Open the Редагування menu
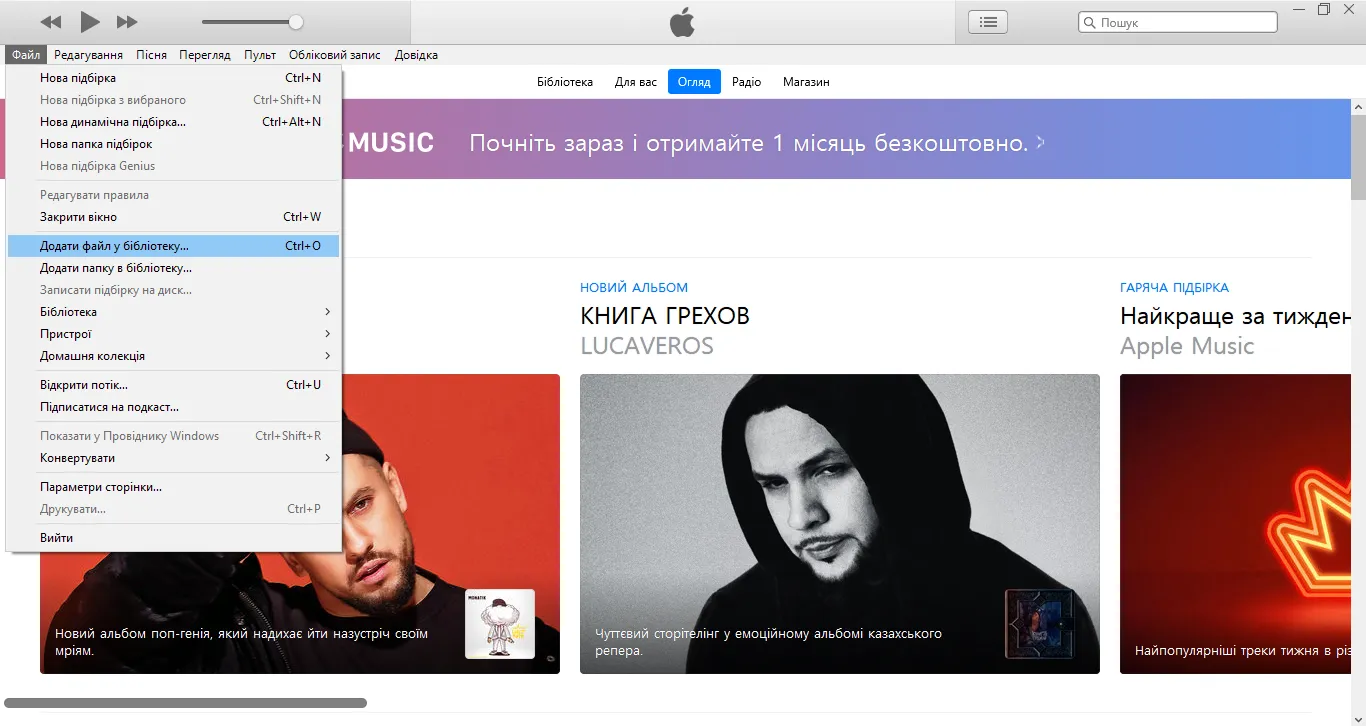 [89, 55]
